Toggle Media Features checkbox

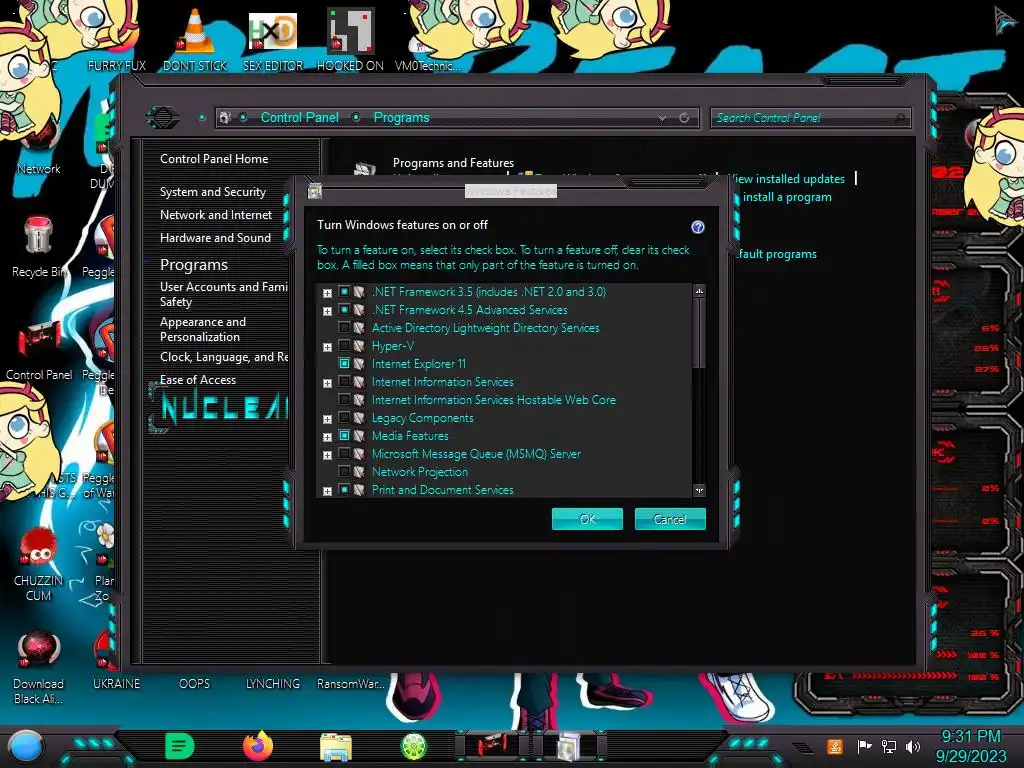(344, 436)
